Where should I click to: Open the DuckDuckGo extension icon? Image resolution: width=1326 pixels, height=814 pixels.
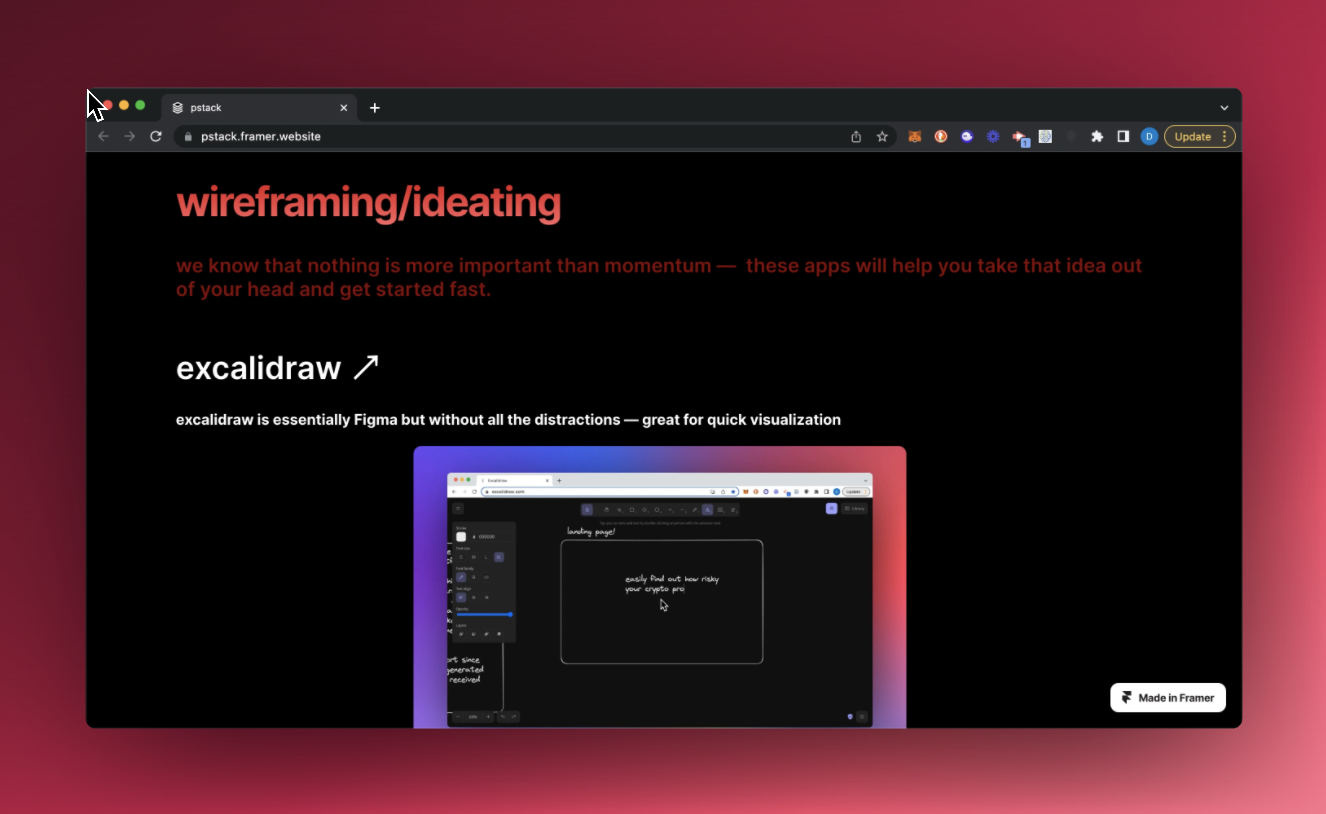tap(941, 137)
